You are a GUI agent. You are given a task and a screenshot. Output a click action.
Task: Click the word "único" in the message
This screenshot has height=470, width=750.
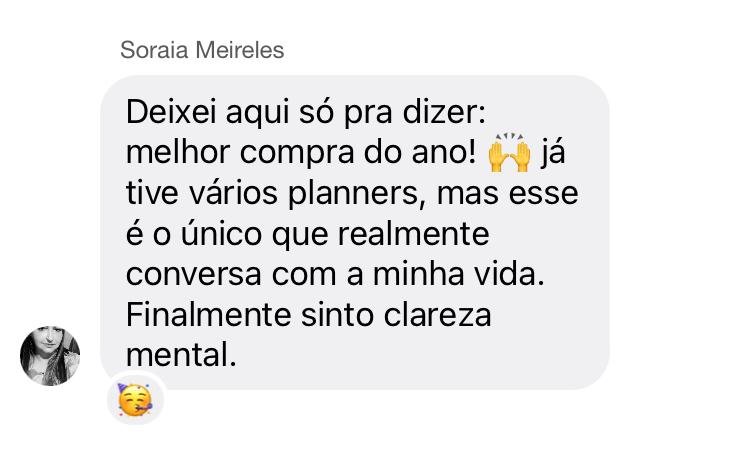click(x=221, y=234)
